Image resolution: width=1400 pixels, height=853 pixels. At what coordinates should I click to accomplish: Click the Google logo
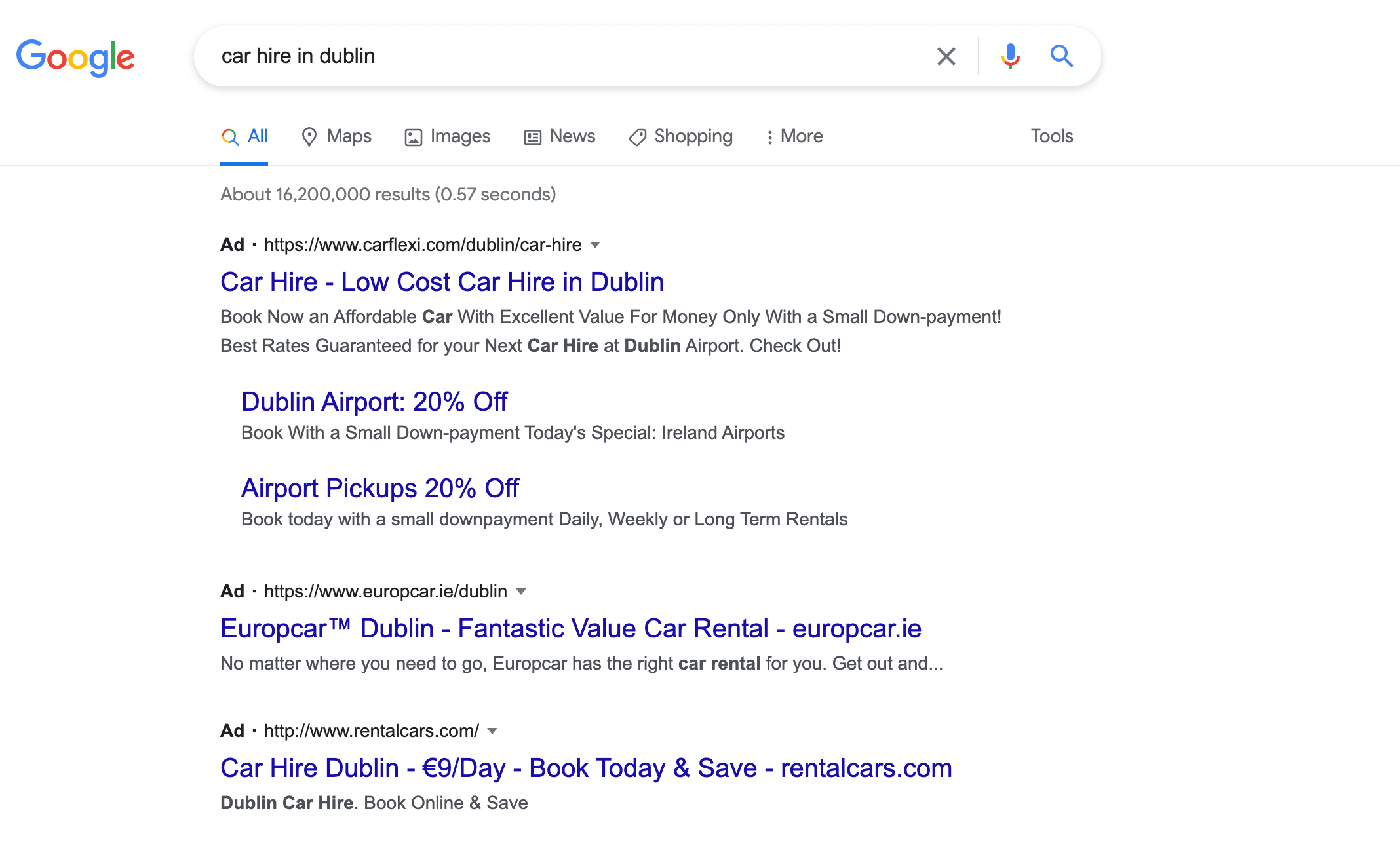tap(75, 58)
